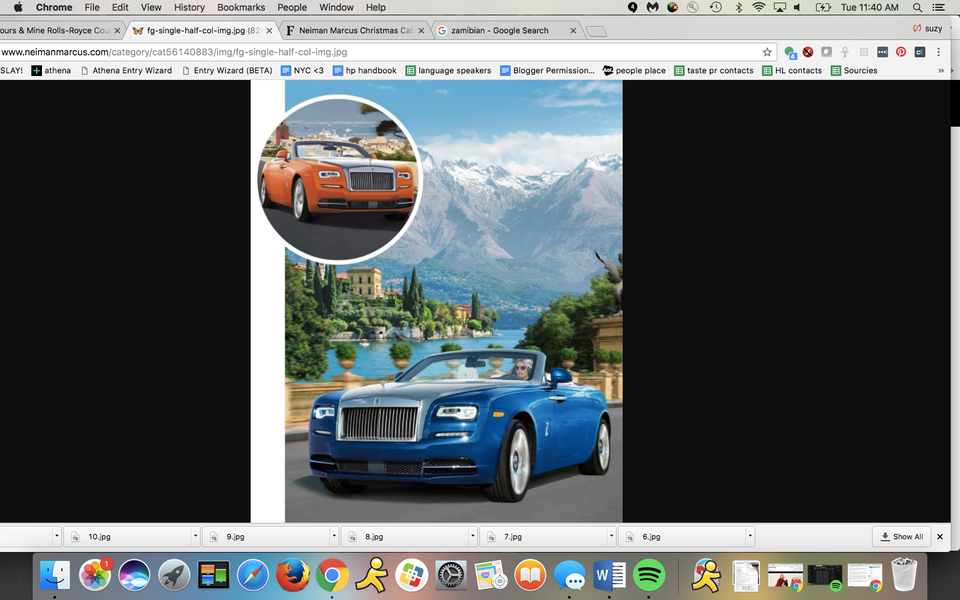Open the File menu
This screenshot has width=960, height=600.
[x=92, y=7]
